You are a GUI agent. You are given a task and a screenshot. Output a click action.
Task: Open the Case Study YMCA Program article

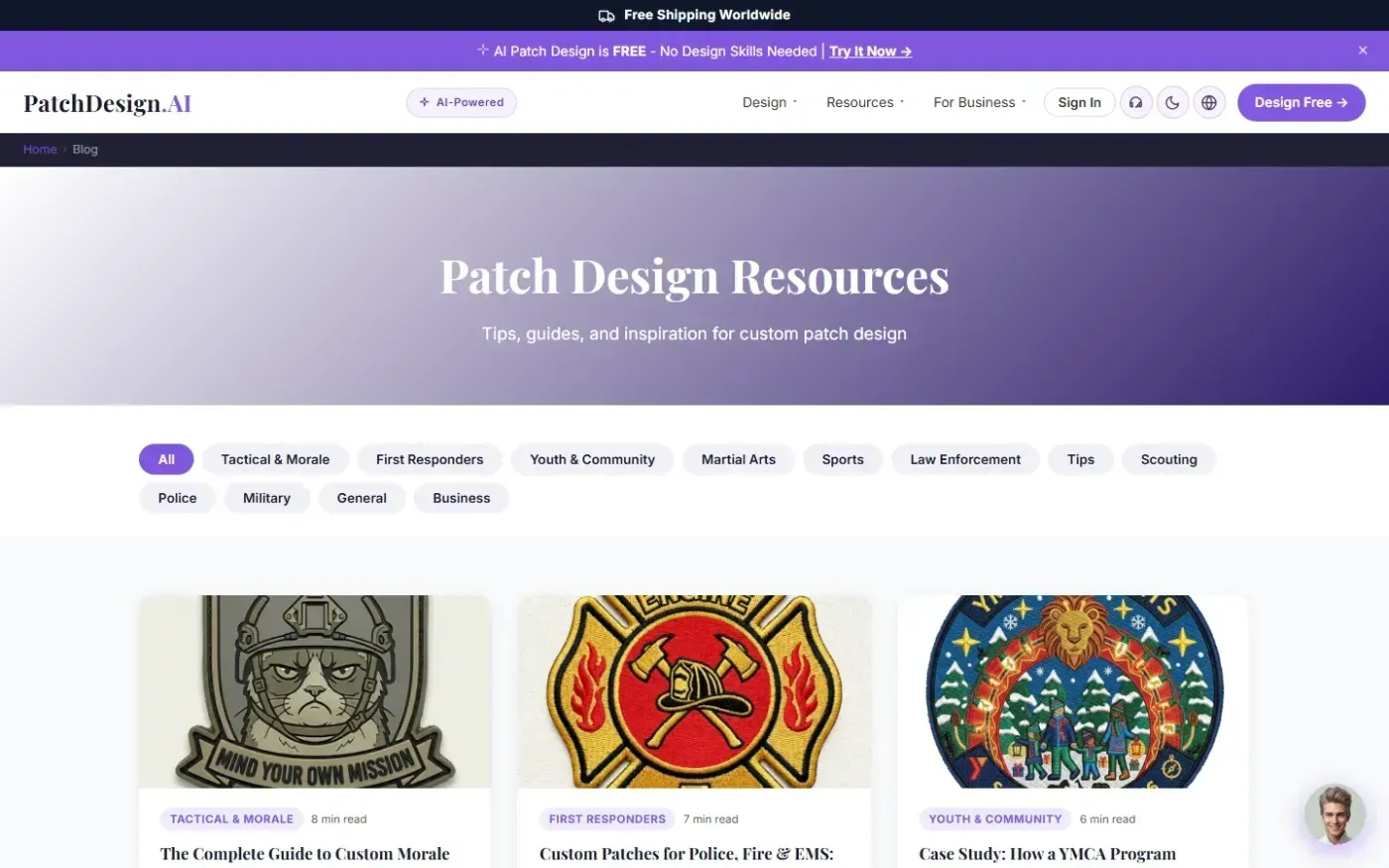(x=1048, y=854)
